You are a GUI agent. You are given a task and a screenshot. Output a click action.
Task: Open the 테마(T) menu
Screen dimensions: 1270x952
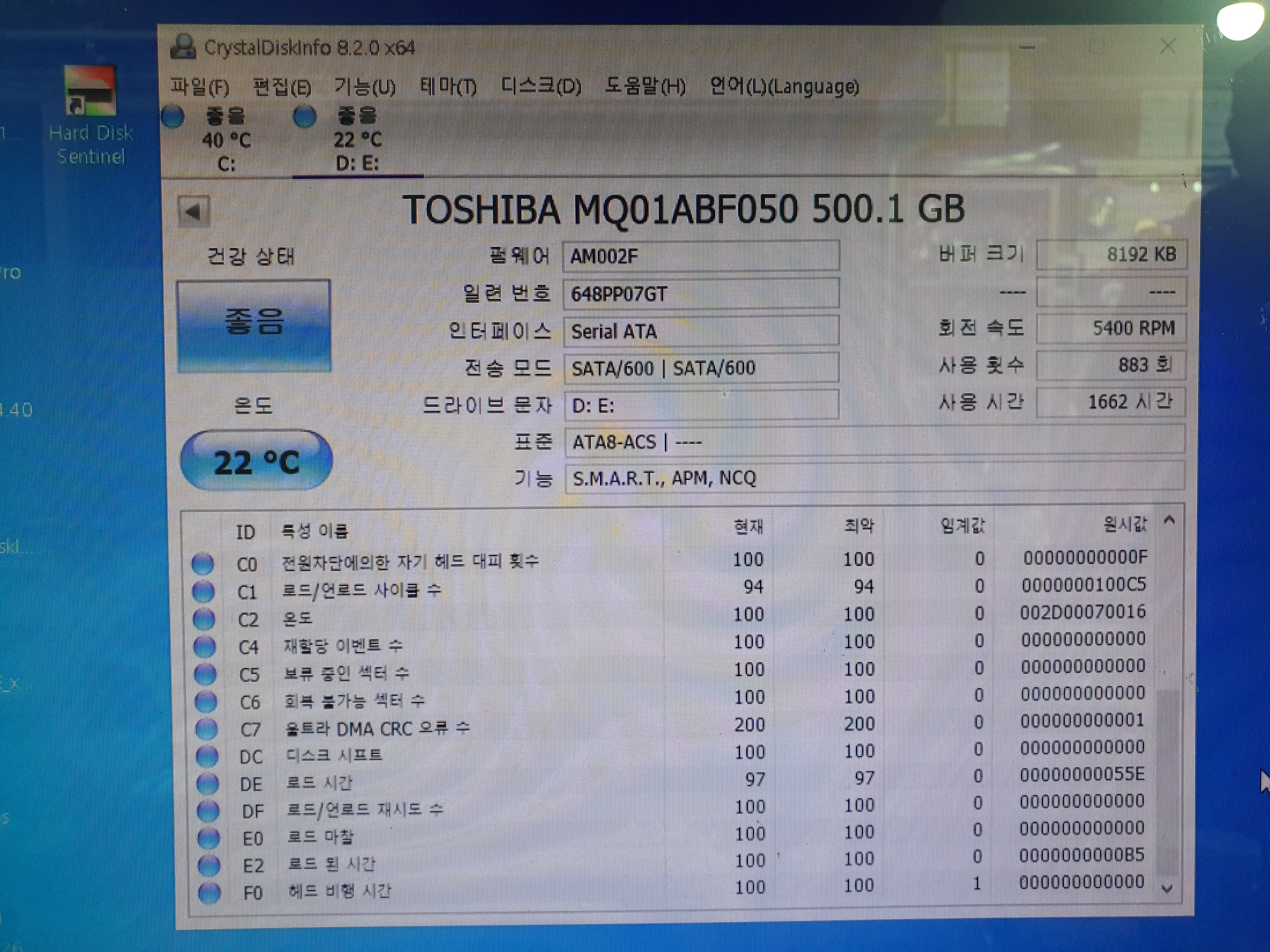[448, 87]
